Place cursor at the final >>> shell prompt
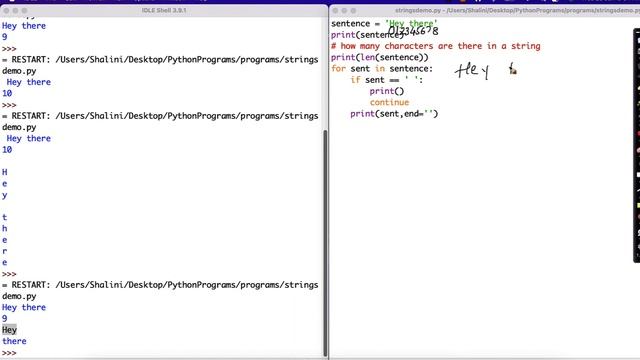This screenshot has width=640, height=360. (9, 353)
